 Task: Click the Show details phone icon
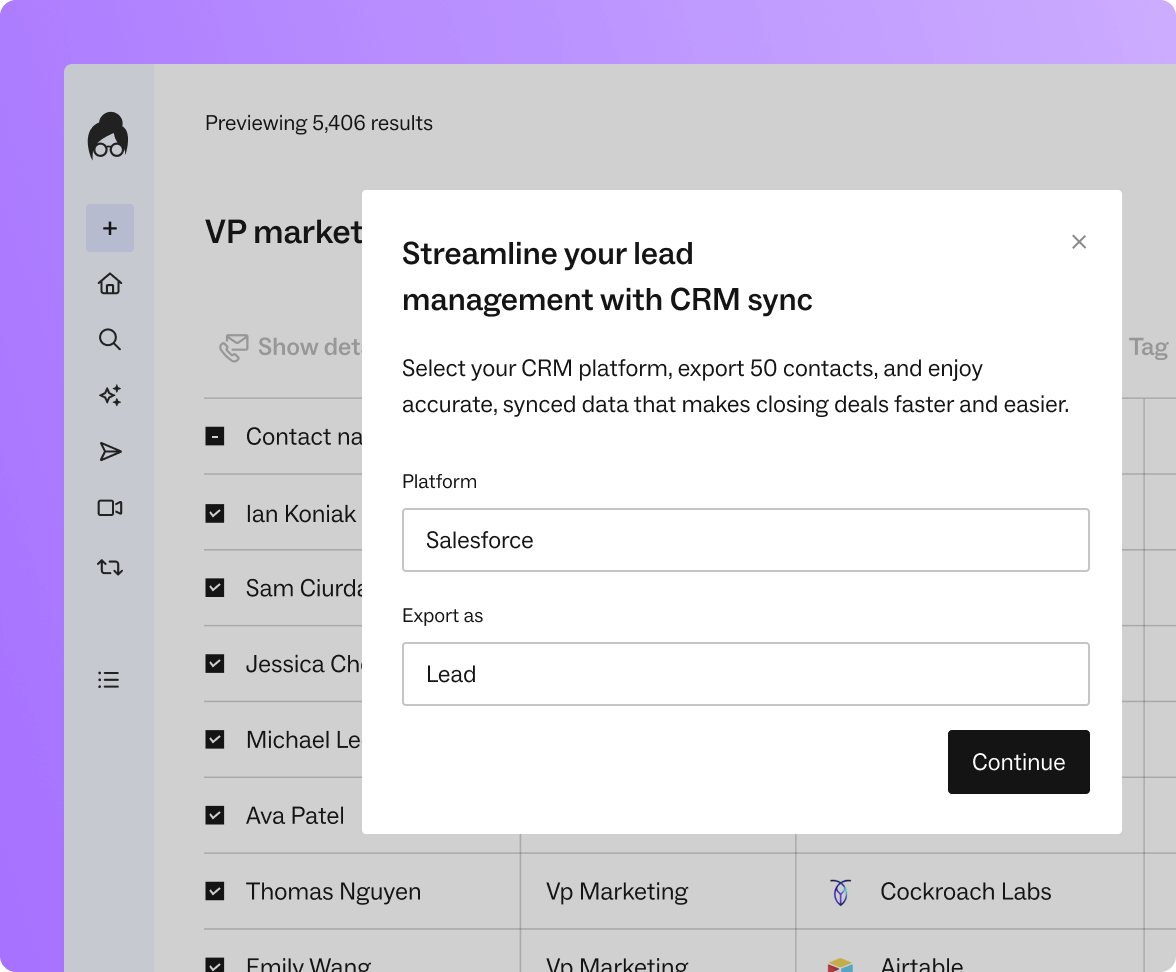pos(234,348)
